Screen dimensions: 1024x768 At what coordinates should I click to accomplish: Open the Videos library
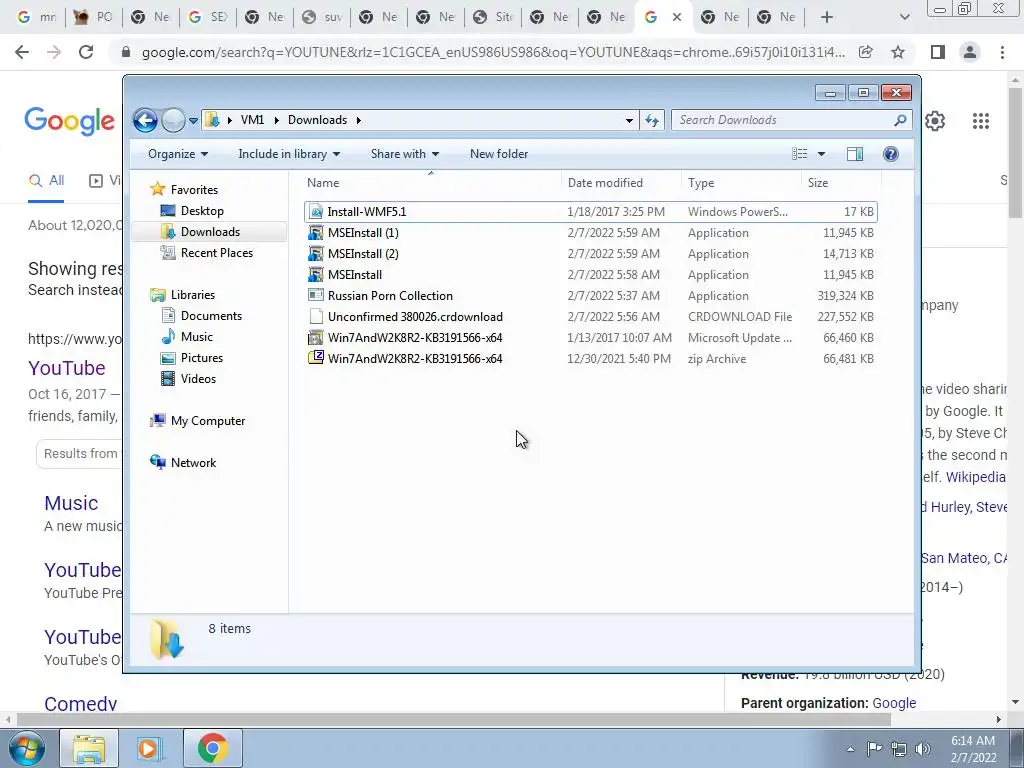point(198,379)
